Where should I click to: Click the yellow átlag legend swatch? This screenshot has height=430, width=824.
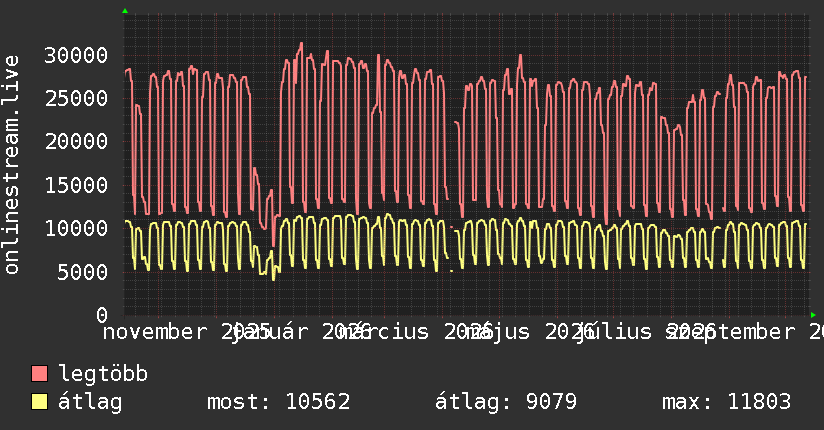tap(39, 402)
